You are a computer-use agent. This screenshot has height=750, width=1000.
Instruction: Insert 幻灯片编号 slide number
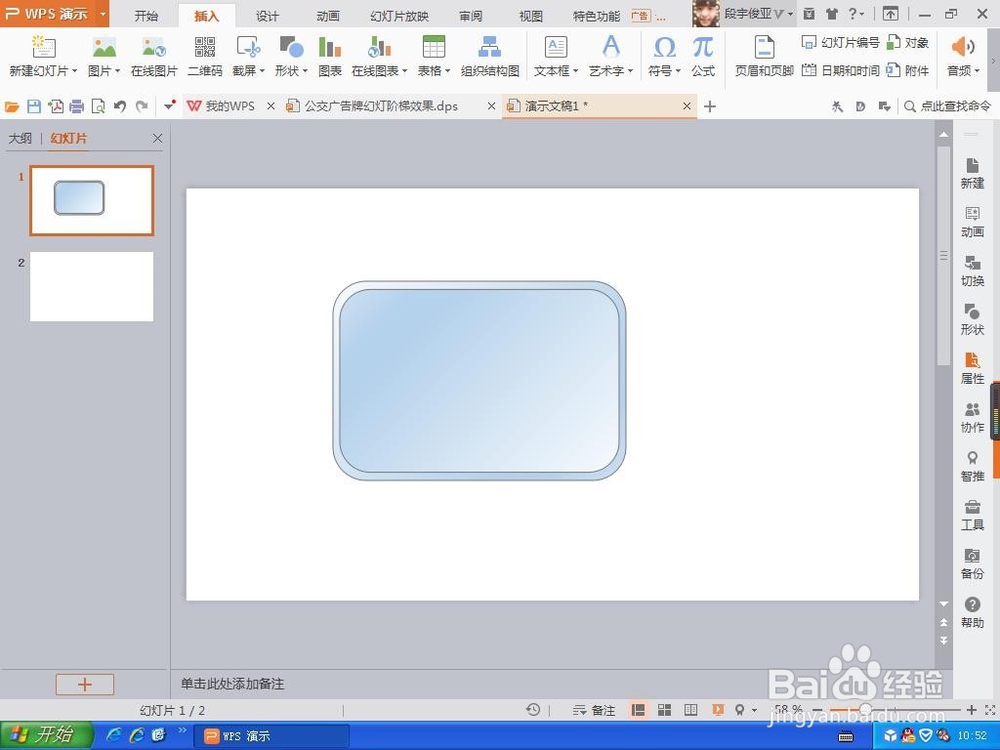[x=840, y=43]
